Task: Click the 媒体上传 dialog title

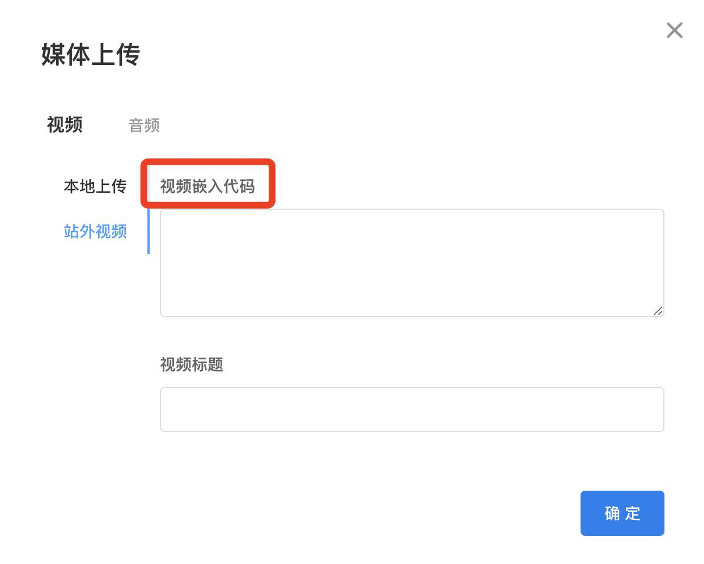Action: click(x=90, y=55)
